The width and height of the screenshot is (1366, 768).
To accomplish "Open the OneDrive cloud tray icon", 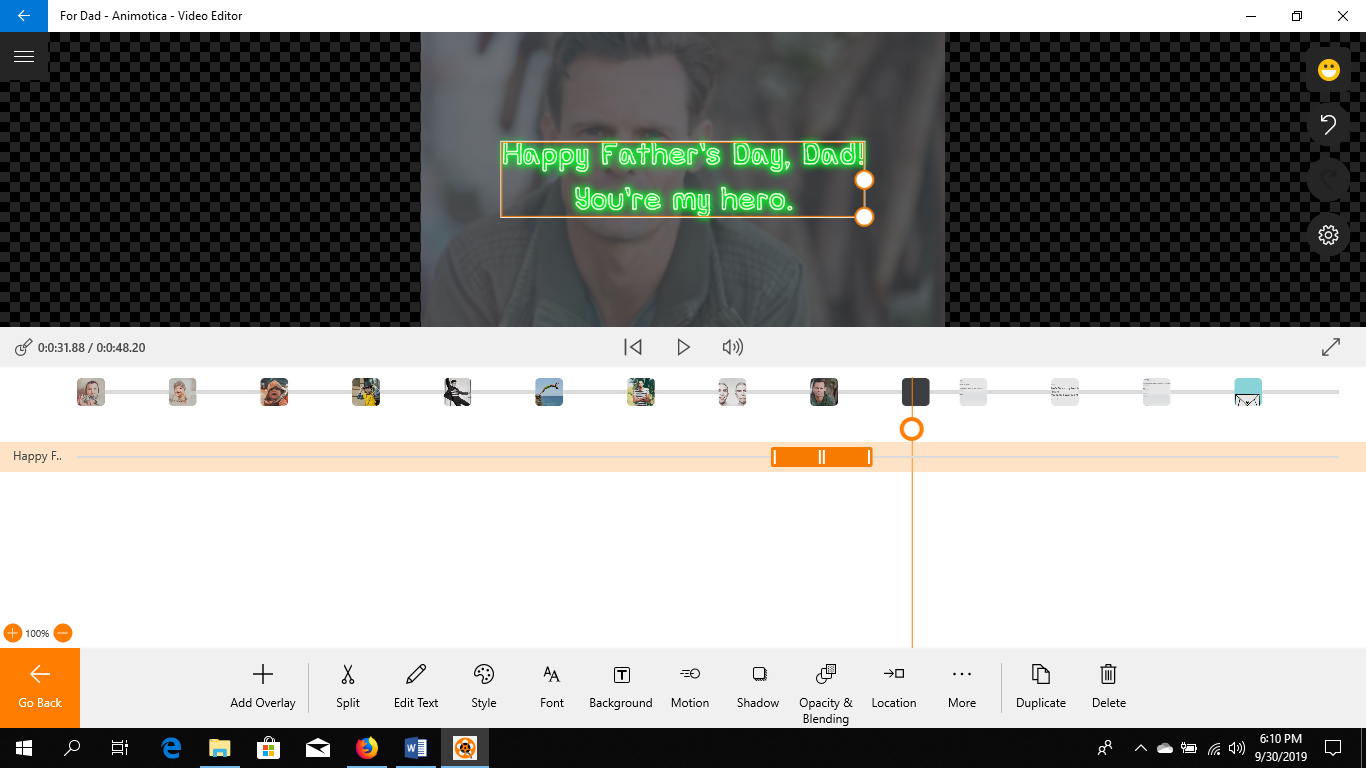I will pyautogui.click(x=1165, y=748).
